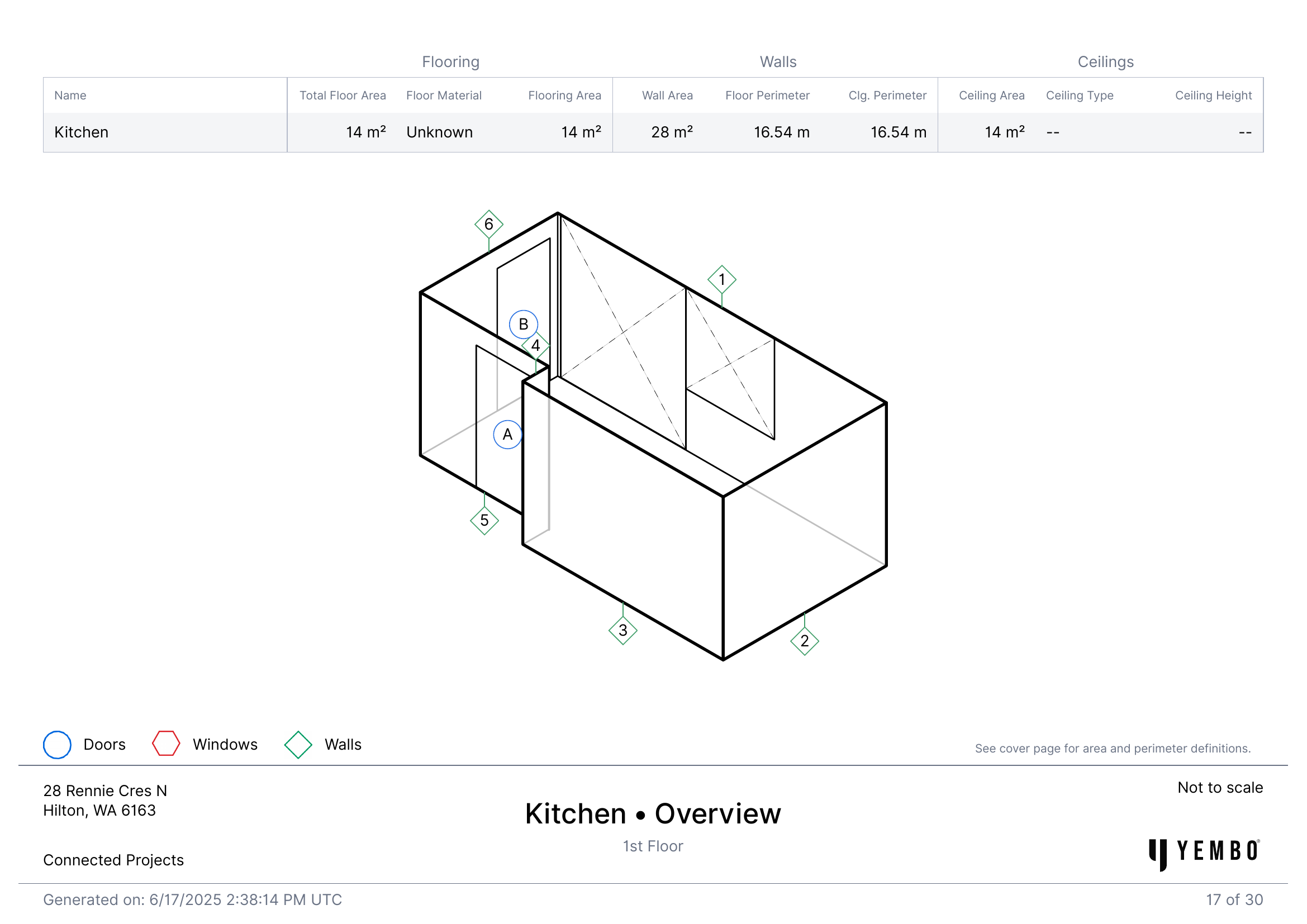Click the Generated on timestamp

click(192, 900)
